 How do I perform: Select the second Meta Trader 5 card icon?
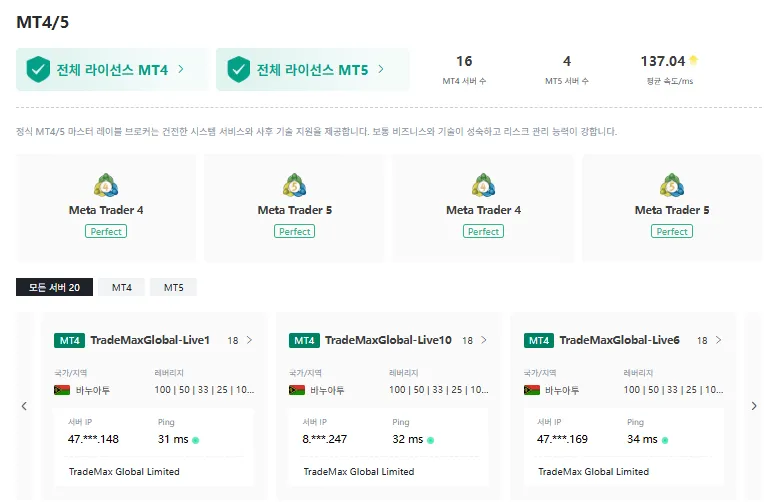pyautogui.click(x=672, y=186)
